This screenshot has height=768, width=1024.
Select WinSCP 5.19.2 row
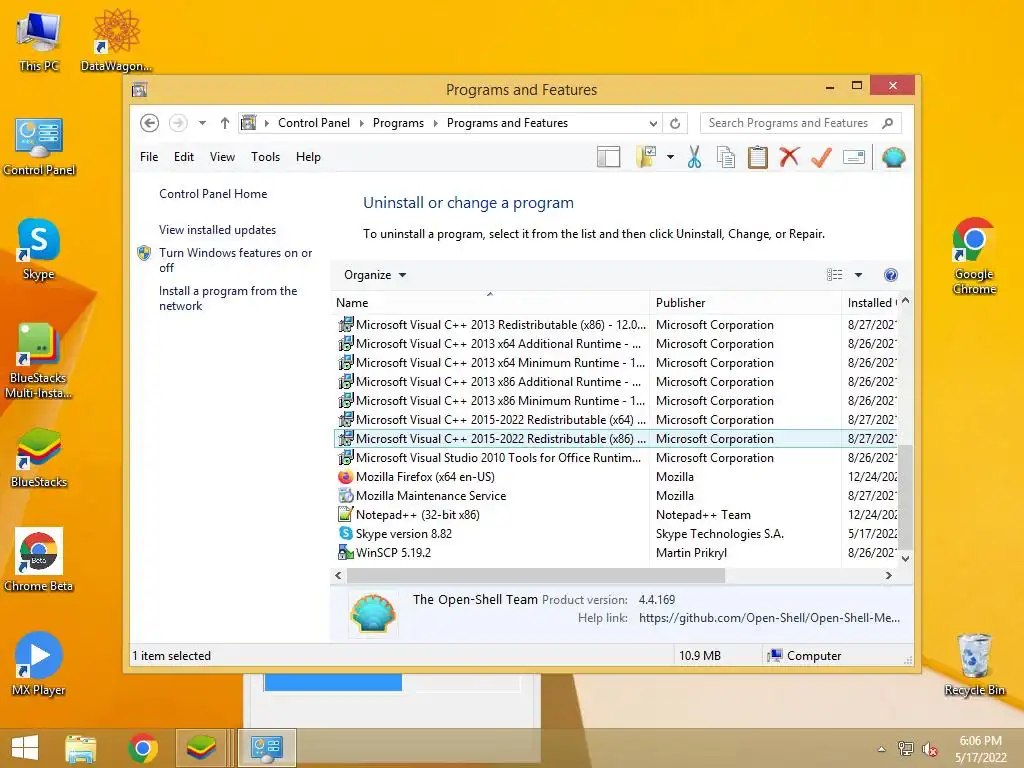(x=616, y=552)
